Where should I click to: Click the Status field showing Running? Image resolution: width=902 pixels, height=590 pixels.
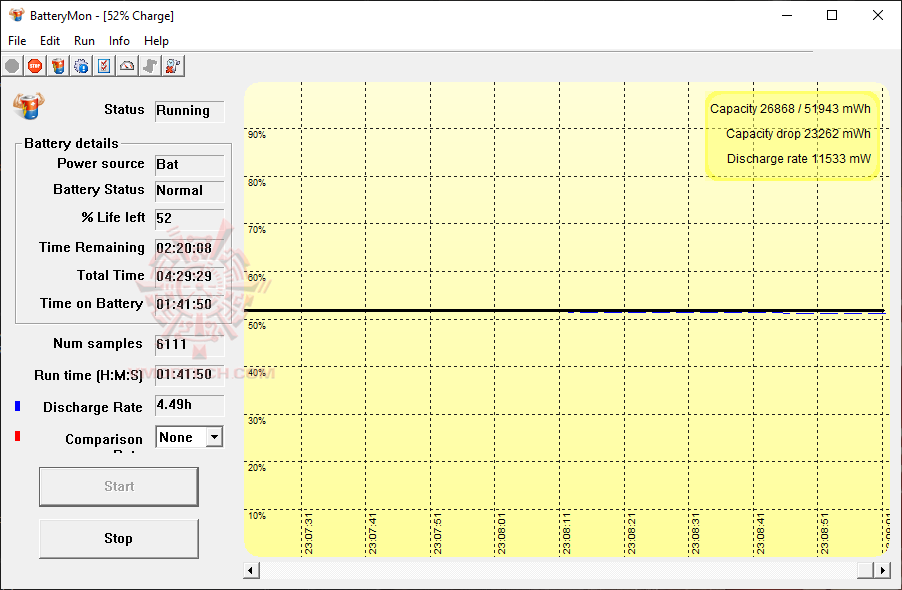(189, 110)
